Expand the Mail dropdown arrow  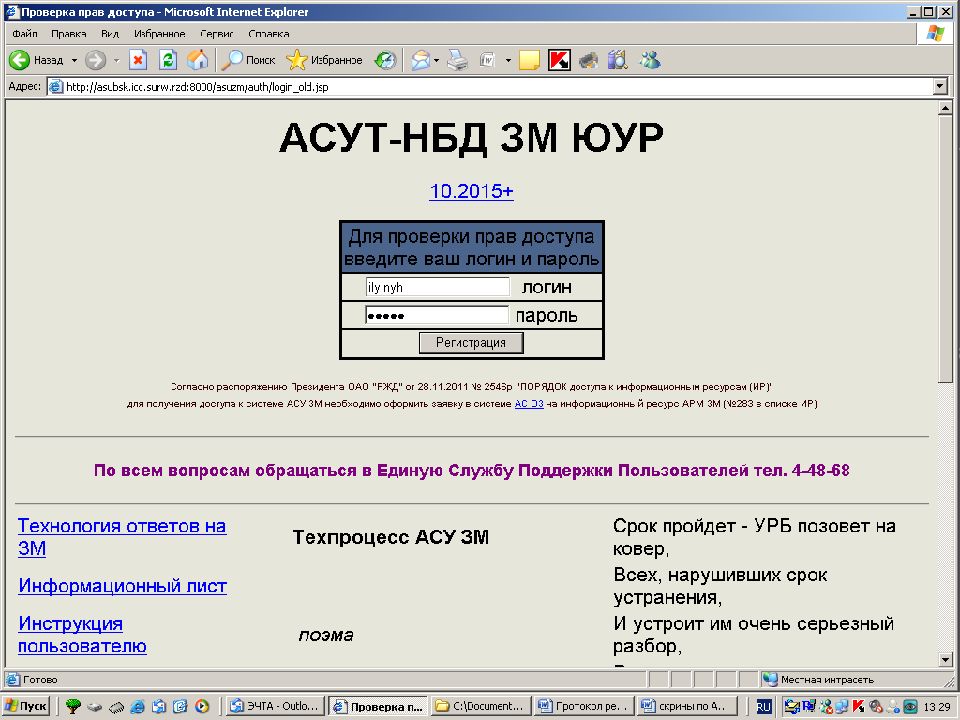(x=437, y=61)
